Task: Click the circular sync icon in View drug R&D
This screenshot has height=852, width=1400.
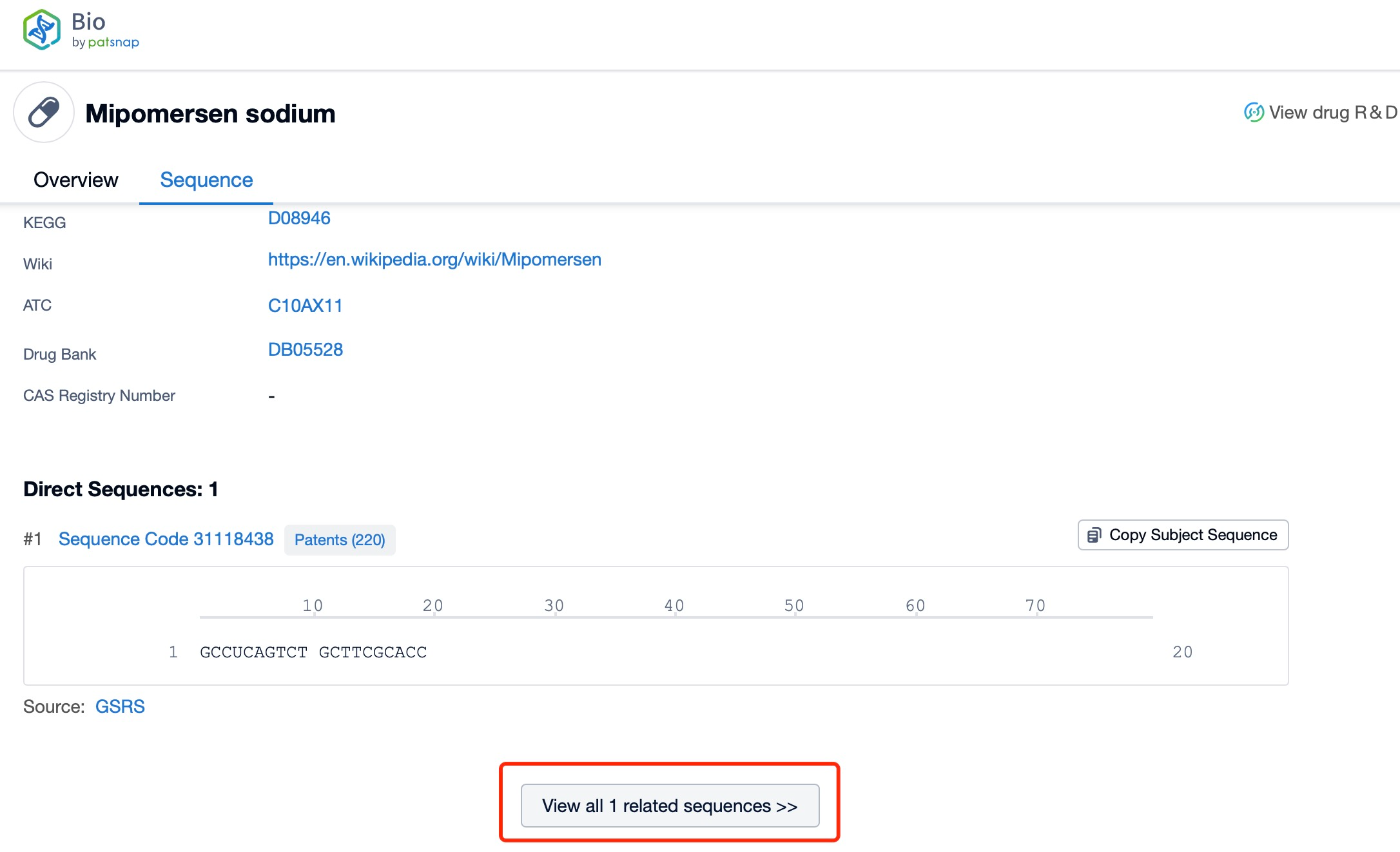Action: 1253,113
